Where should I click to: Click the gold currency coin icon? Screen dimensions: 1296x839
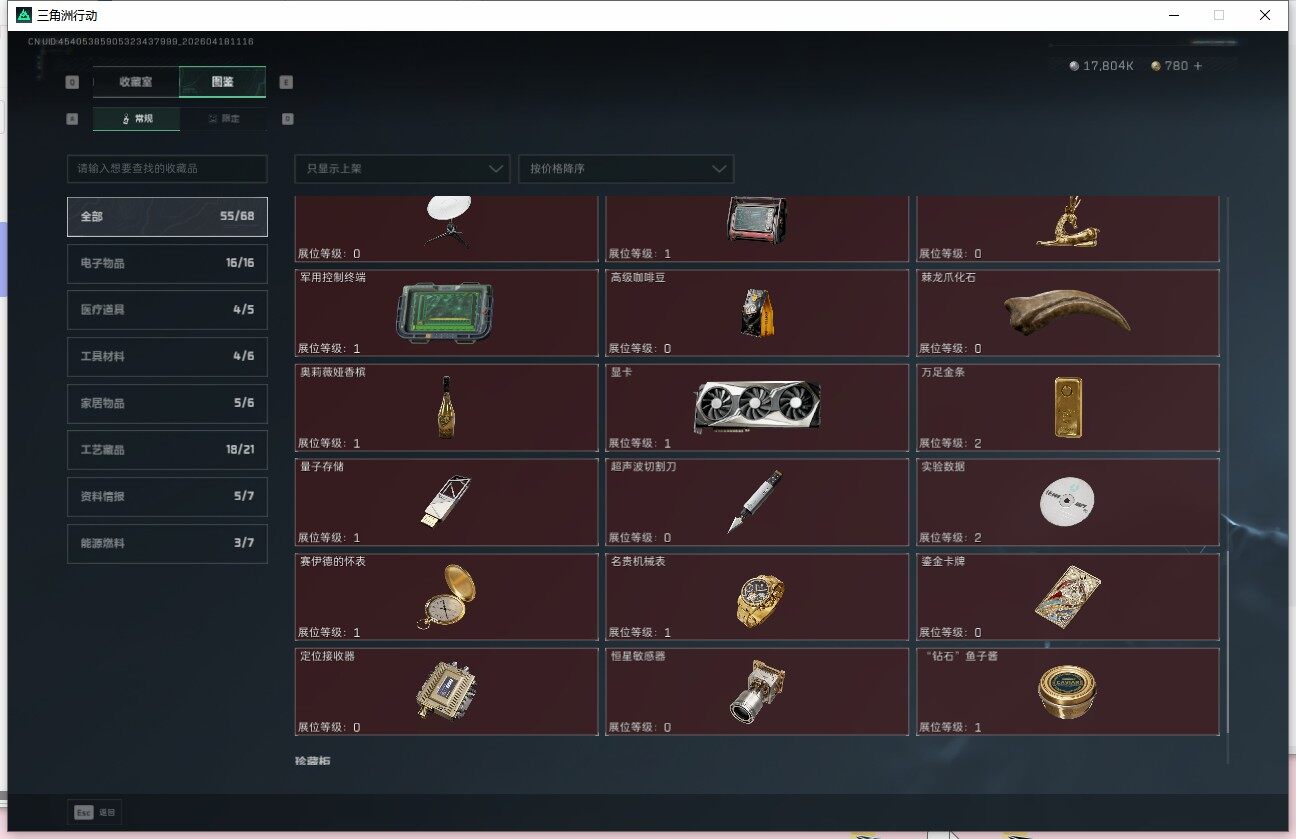[1156, 66]
